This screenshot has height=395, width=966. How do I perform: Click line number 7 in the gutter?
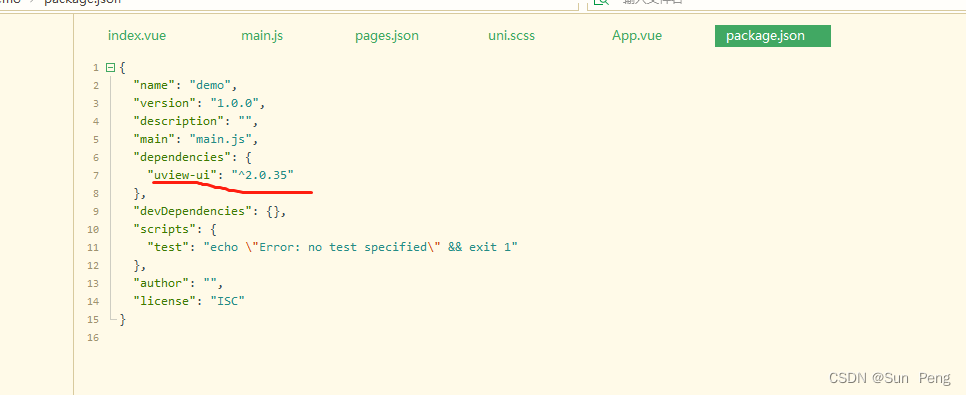click(95, 176)
